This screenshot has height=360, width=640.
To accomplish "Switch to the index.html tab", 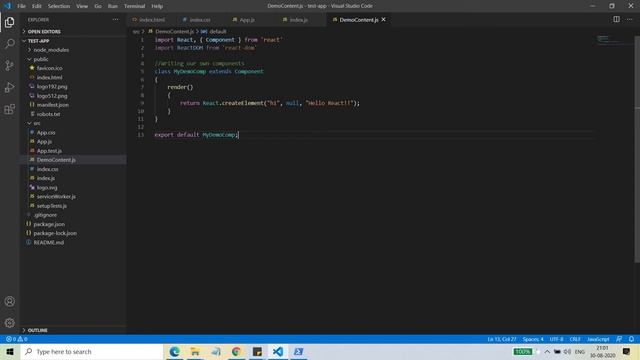I will click(151, 20).
